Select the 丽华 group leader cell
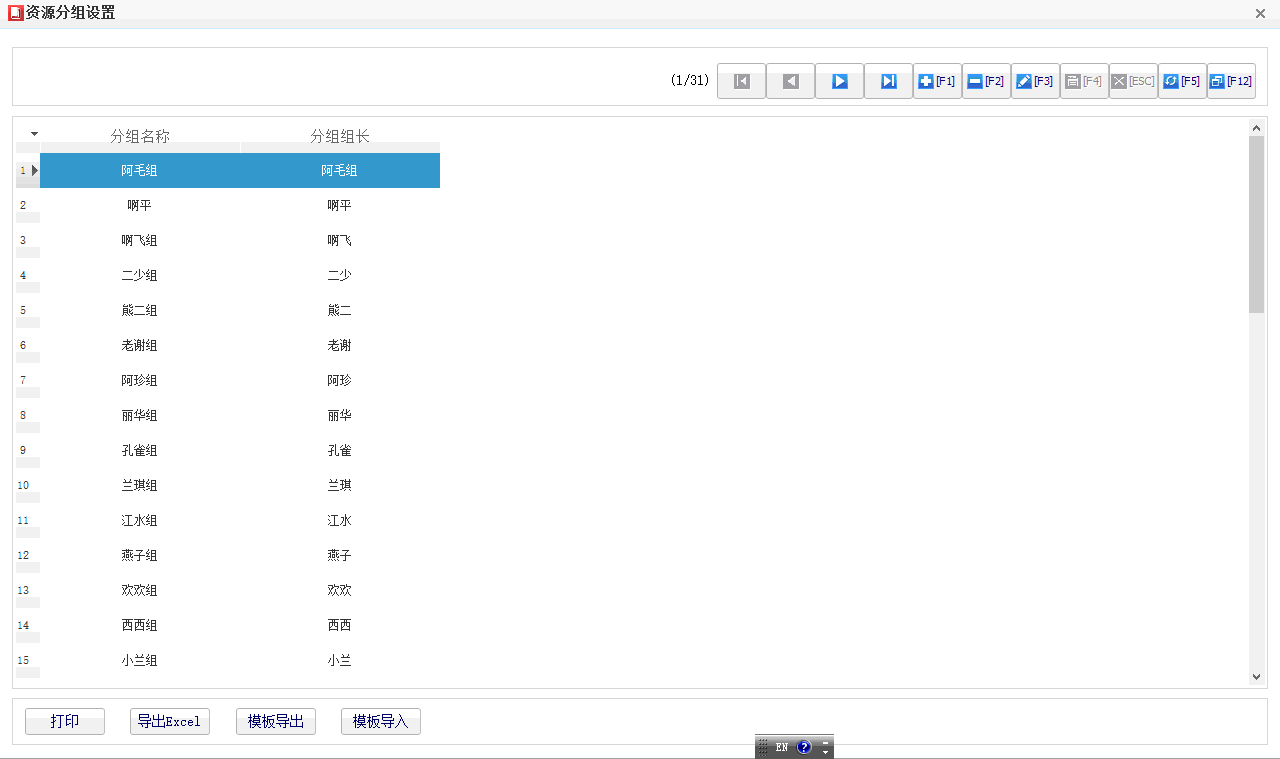The image size is (1280, 759). [340, 415]
